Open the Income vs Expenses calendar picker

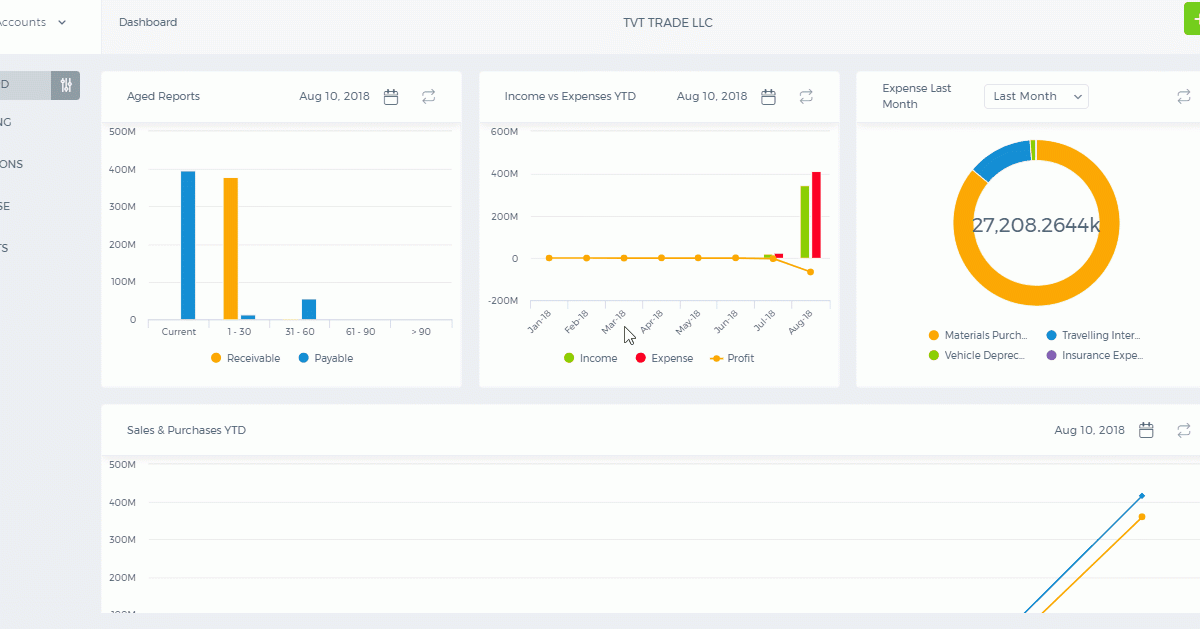pyautogui.click(x=768, y=97)
